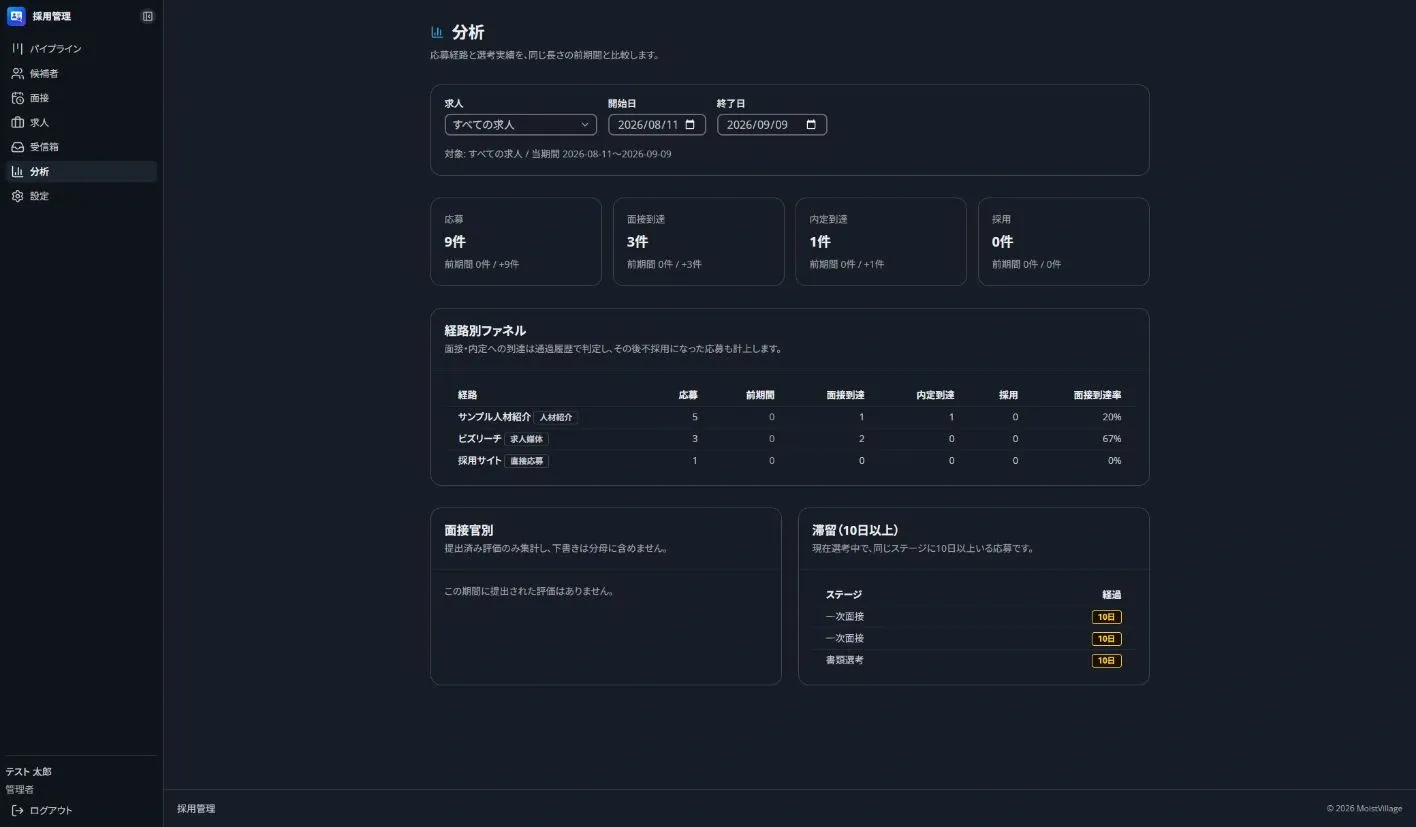This screenshot has height=827, width=1416.
Task: Click the © 2026 MoistVillage footer text
Action: pyautogui.click(x=1364, y=809)
